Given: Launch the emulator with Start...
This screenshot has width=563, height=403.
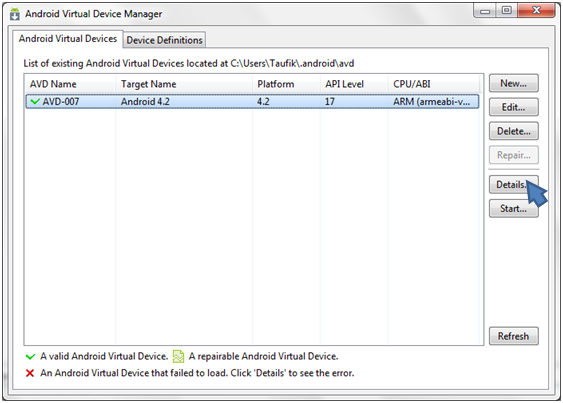Looking at the screenshot, I should pos(513,208).
